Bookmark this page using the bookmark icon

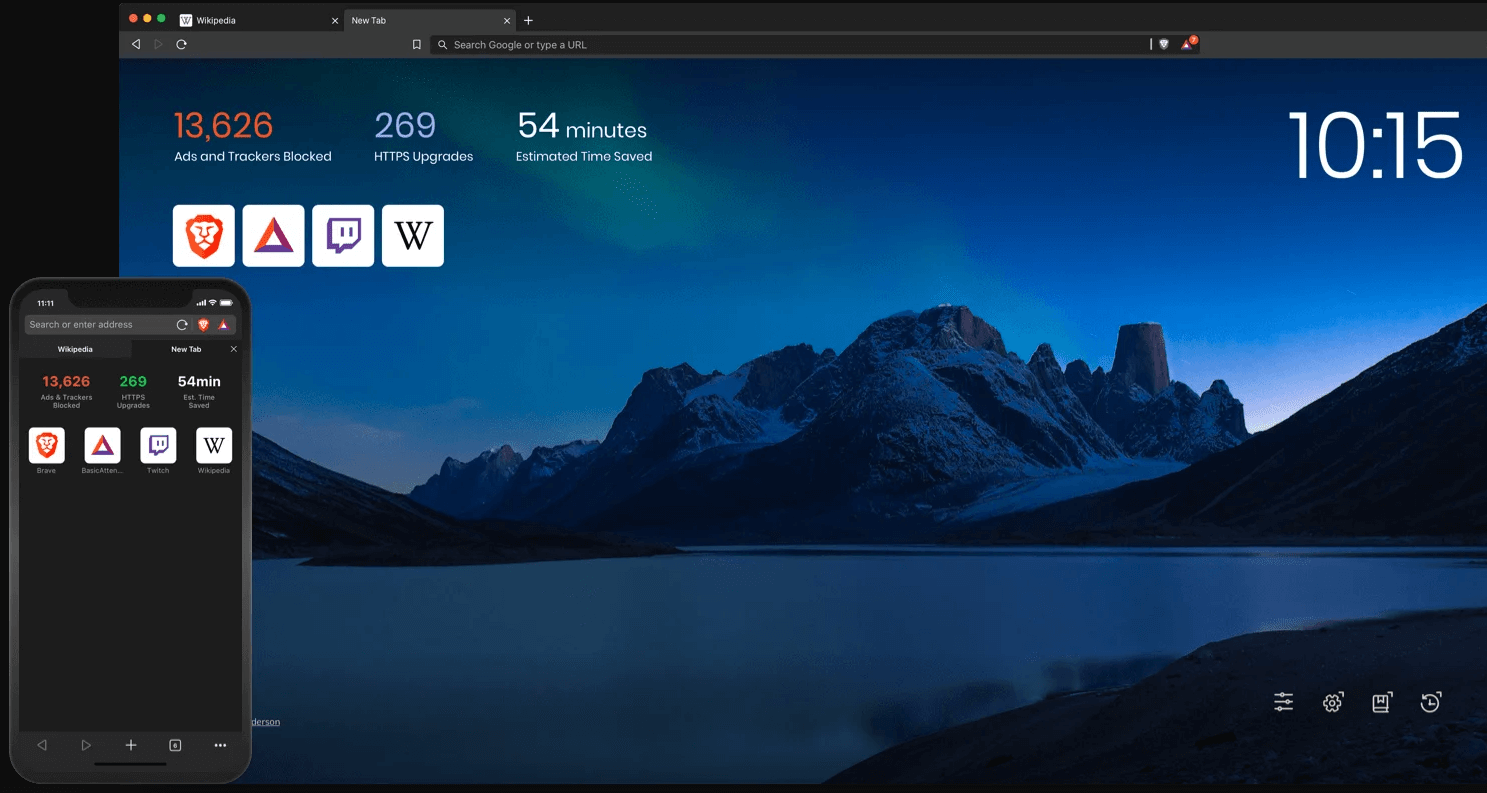417,45
